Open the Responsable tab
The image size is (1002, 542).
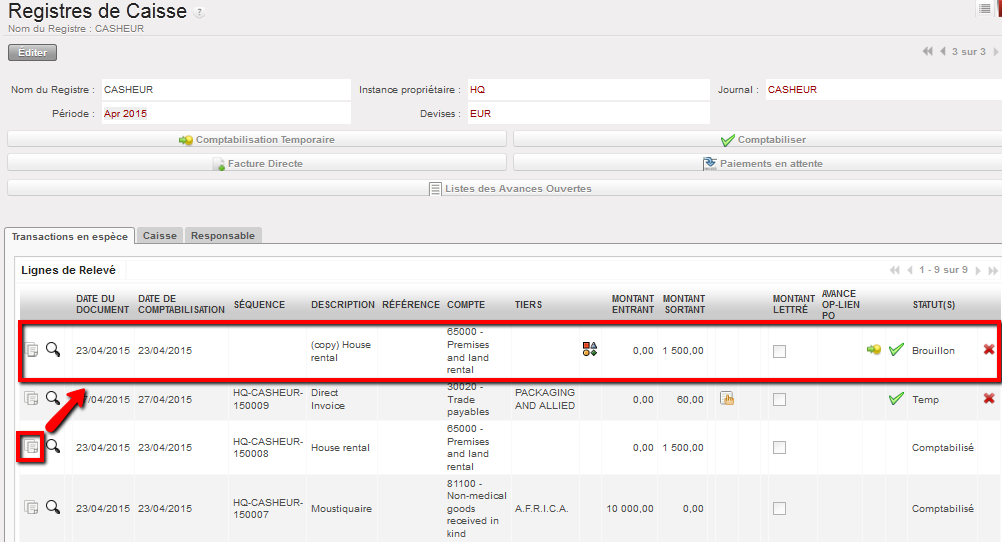tap(223, 236)
